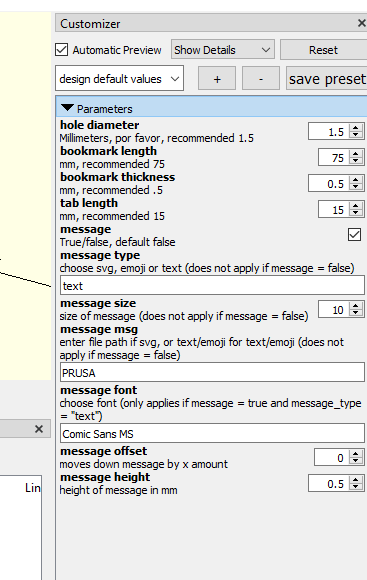Screen dimensions: 367x580
Task: Increase message size with up arrow
Action: coord(356,306)
